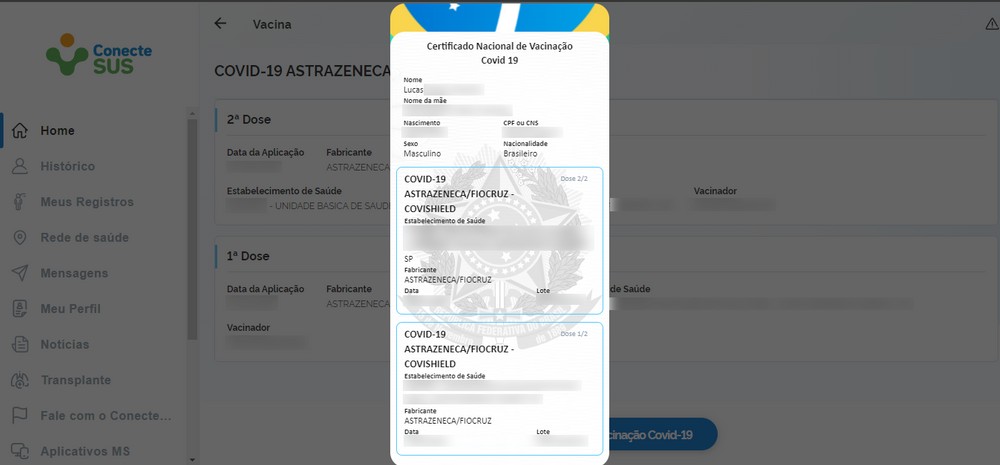
Task: Click the Fale com o Conecte flag icon
Action: (x=20, y=416)
